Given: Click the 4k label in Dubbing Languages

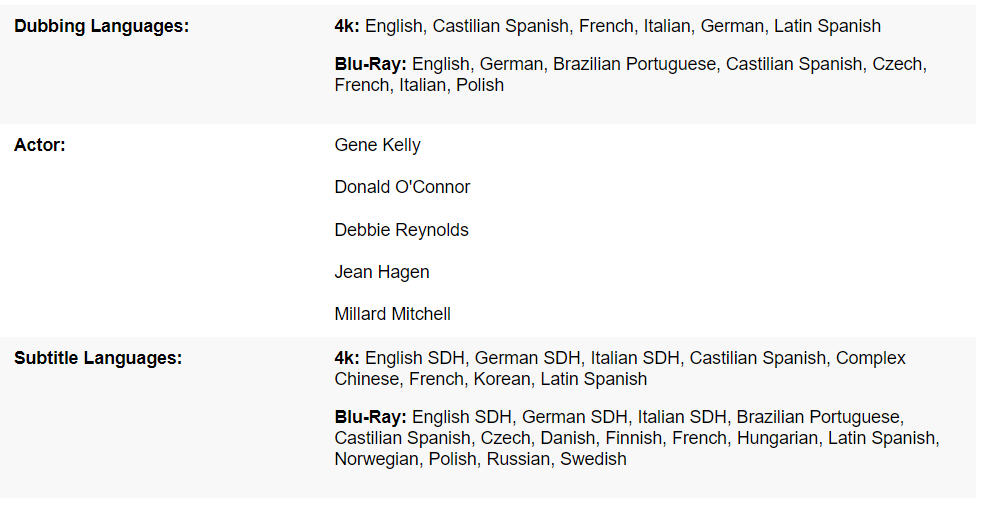Looking at the screenshot, I should (x=347, y=26).
